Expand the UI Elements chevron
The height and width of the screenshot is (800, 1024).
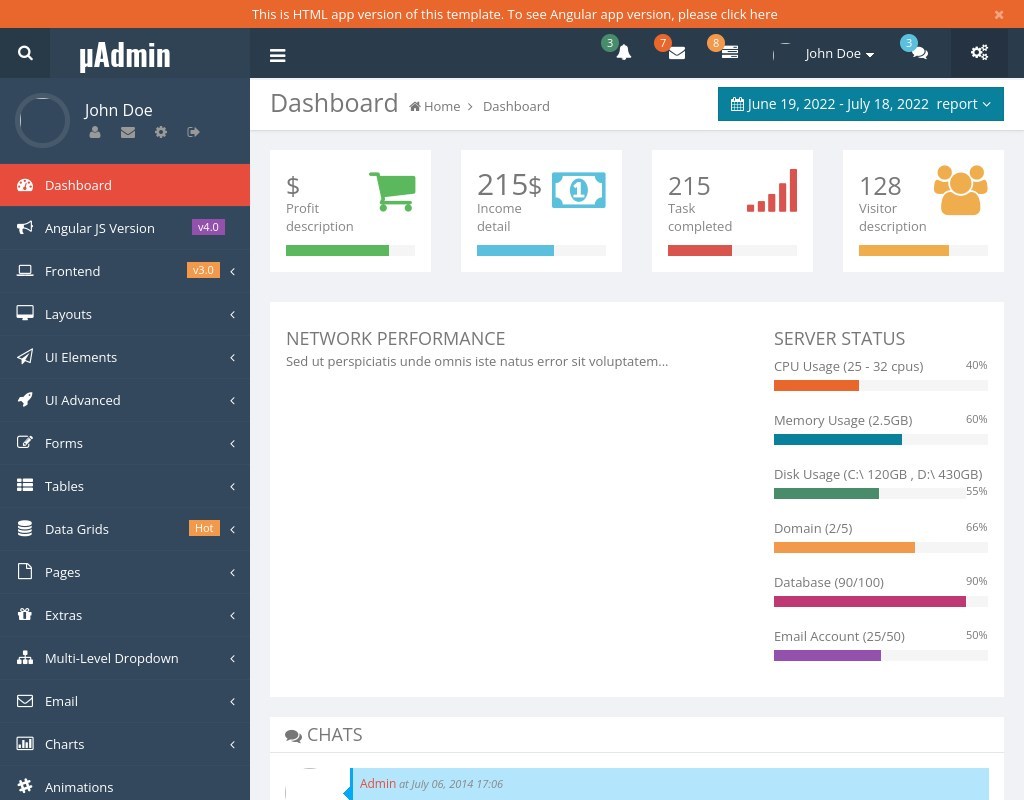tap(232, 357)
